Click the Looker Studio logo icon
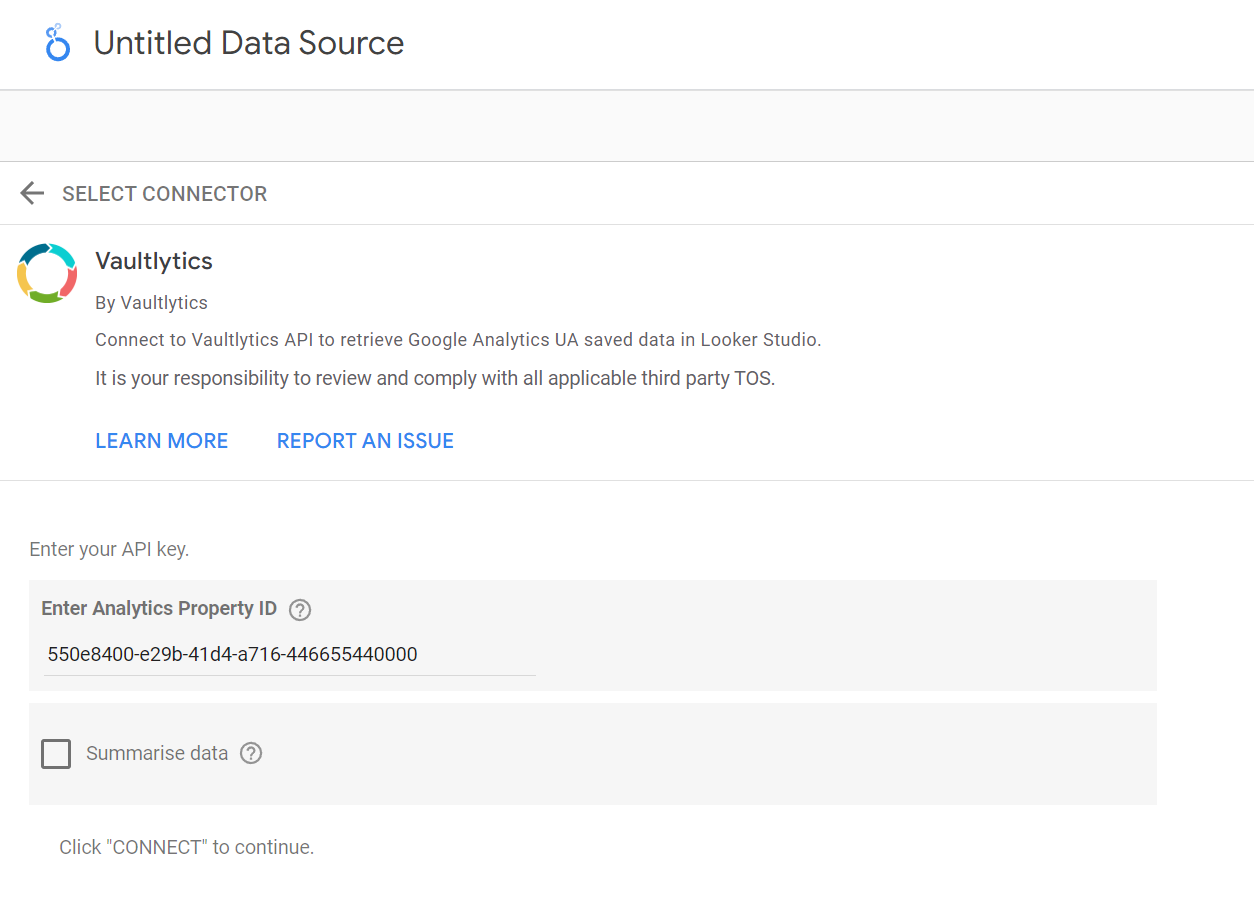1254x923 pixels. pos(58,43)
